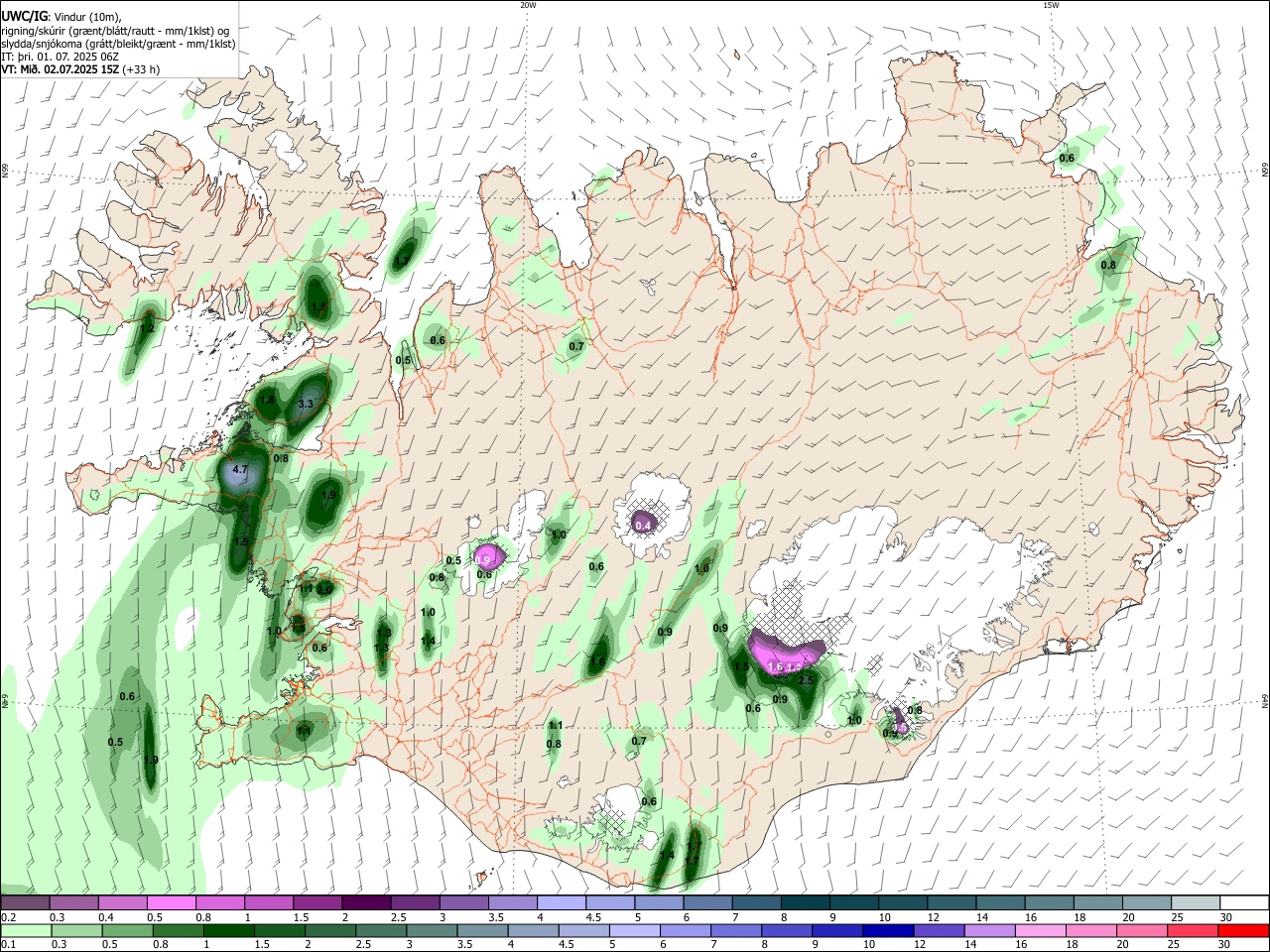Click the grey-green 3–3.5 swatch in lower legend

pos(432,930)
